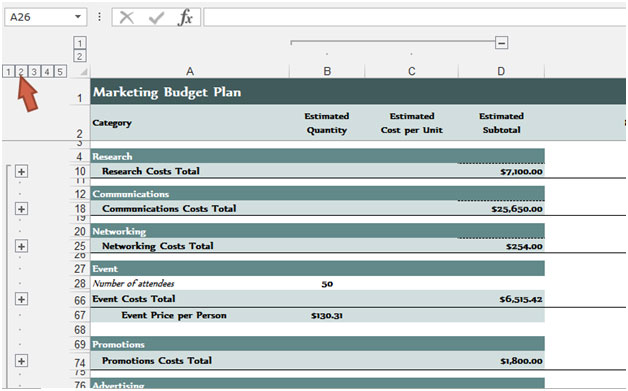Select the $130.31 price cell
Viewport: 628px width, 391px height.
327,316
